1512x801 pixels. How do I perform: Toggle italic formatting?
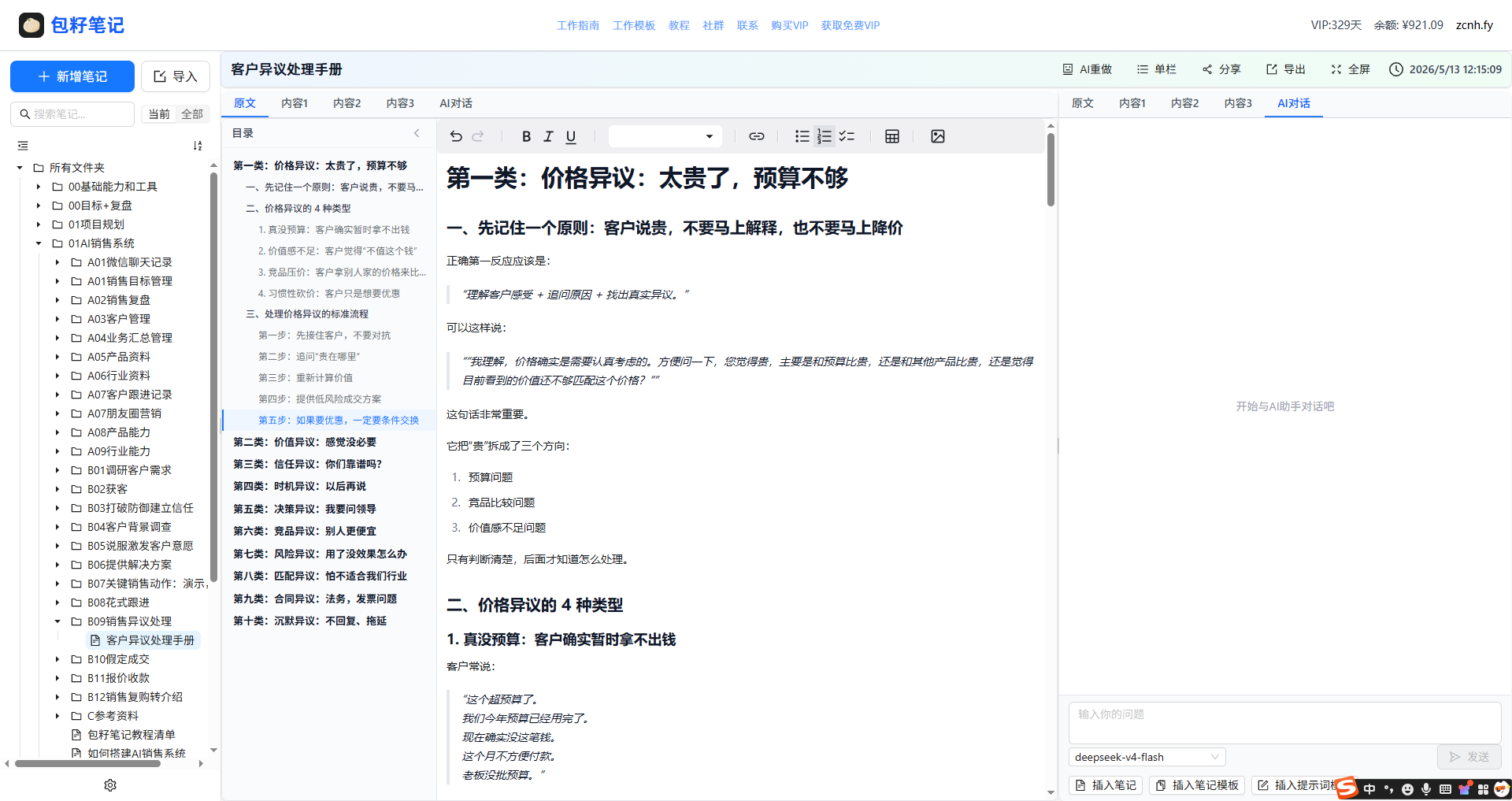click(549, 136)
